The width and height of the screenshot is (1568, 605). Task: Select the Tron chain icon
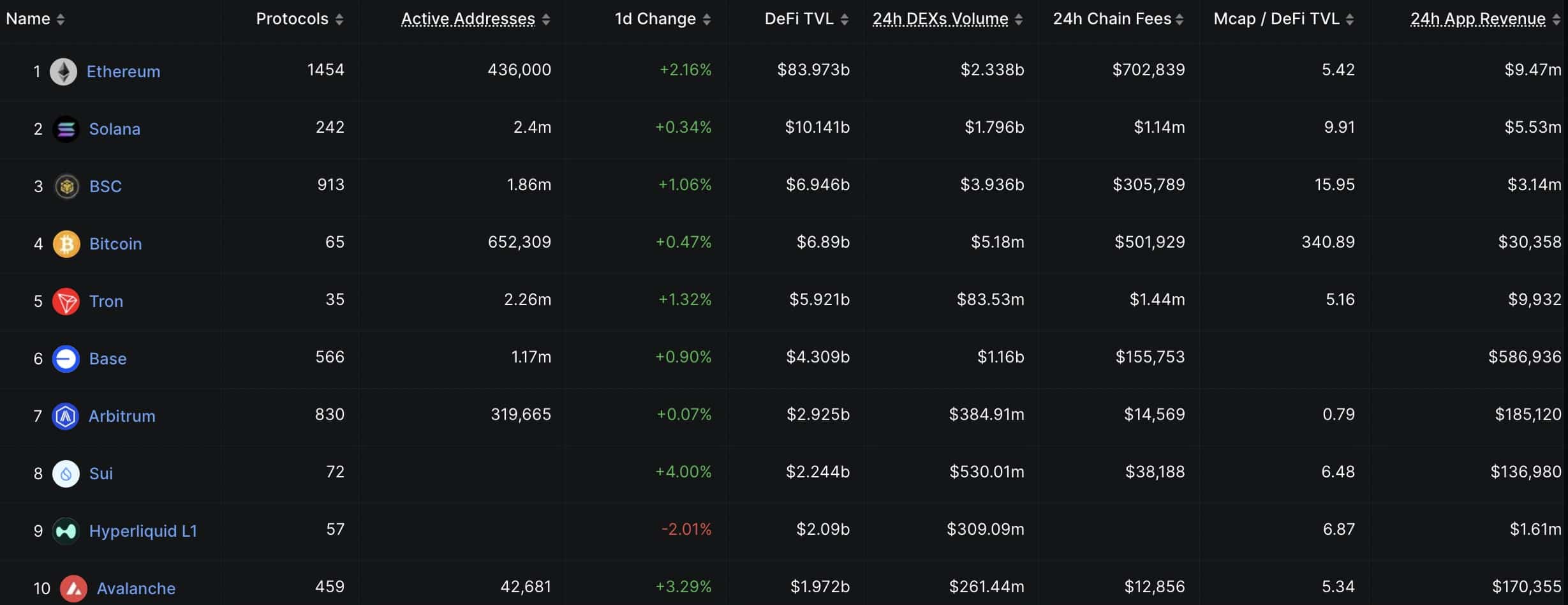(66, 301)
